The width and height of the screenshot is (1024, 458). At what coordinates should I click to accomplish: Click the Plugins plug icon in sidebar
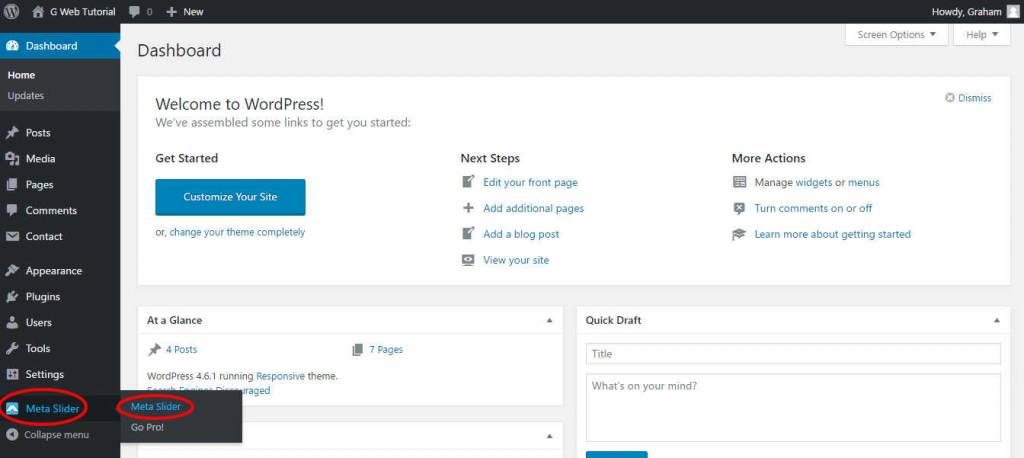pyautogui.click(x=12, y=297)
